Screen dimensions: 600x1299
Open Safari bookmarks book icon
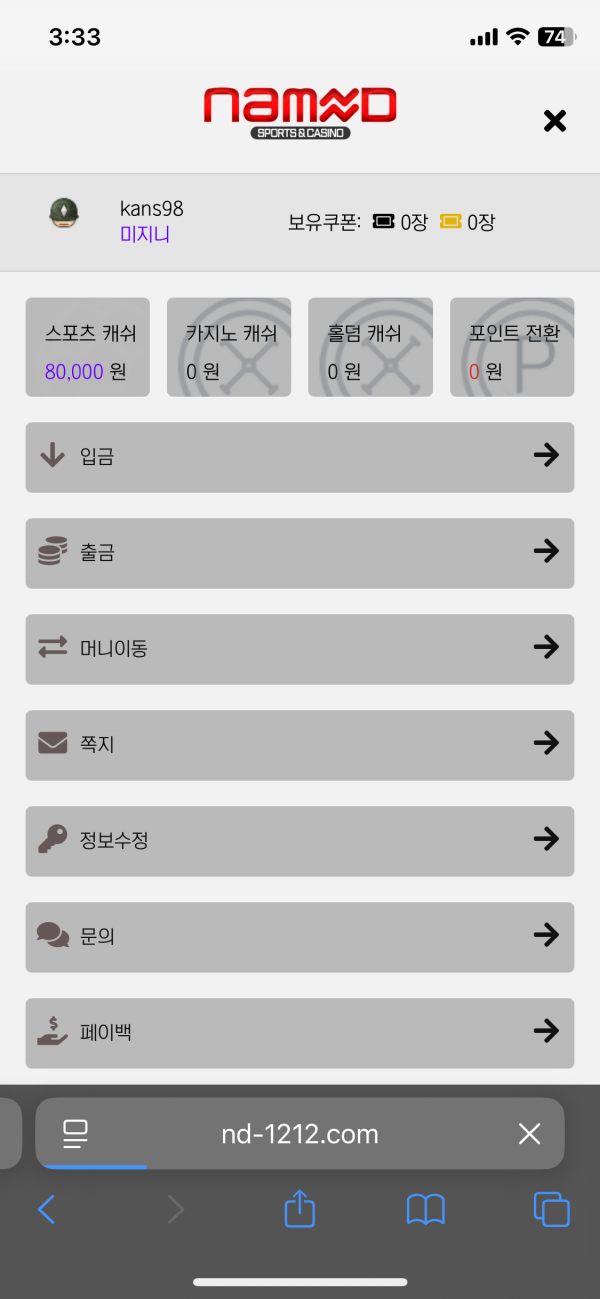point(425,1210)
